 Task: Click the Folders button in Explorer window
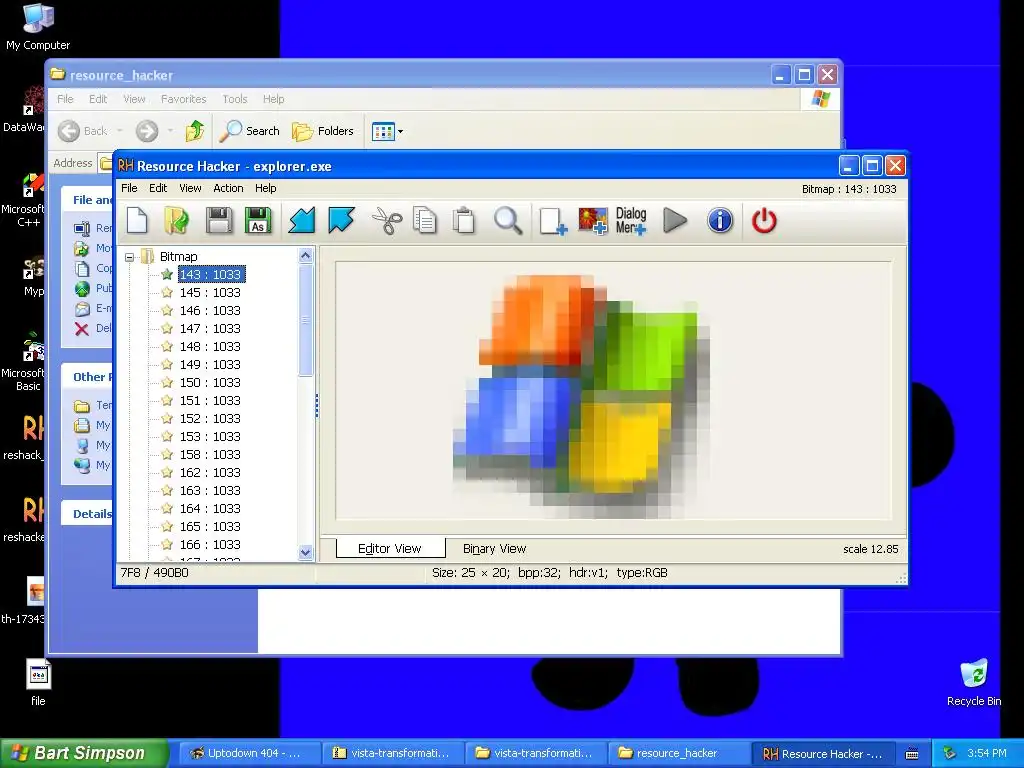click(323, 131)
